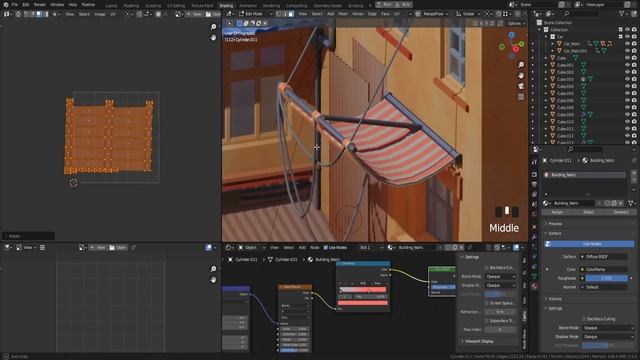Open the Object Data mesh properties tab

pos(534,276)
